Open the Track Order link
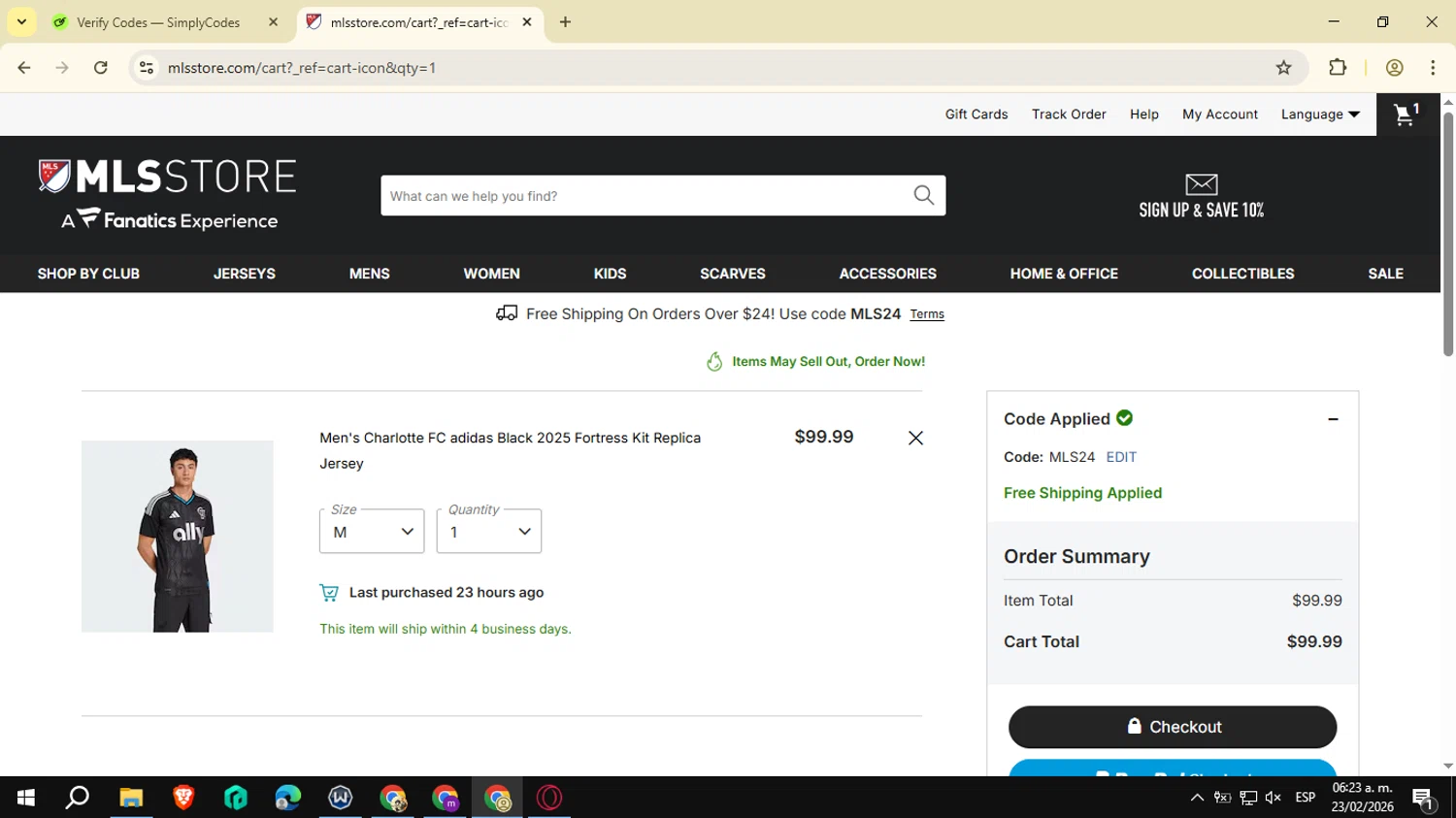Screen dimensions: 1456x818 point(1069,115)
